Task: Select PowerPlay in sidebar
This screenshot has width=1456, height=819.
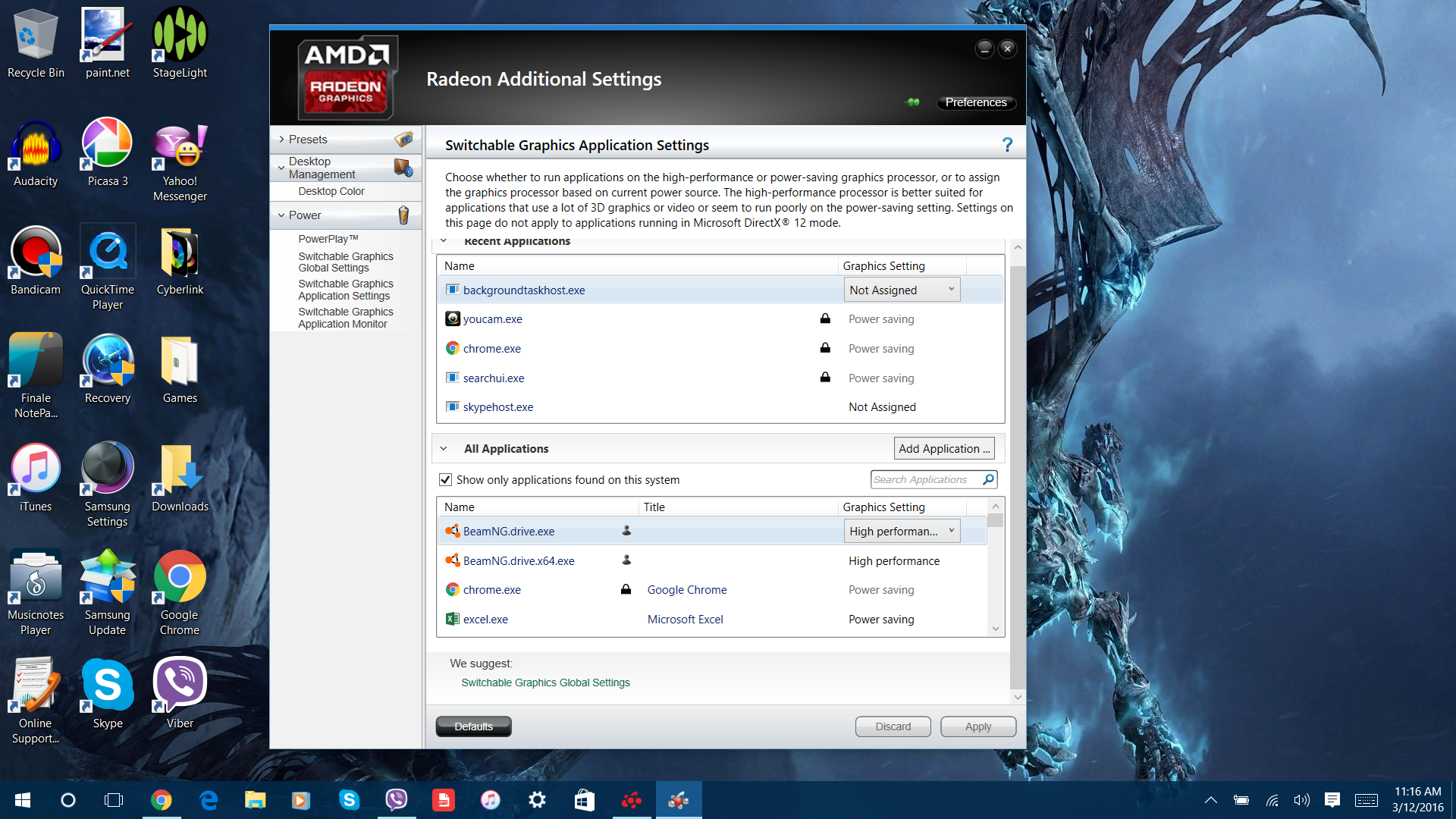Action: 328,238
